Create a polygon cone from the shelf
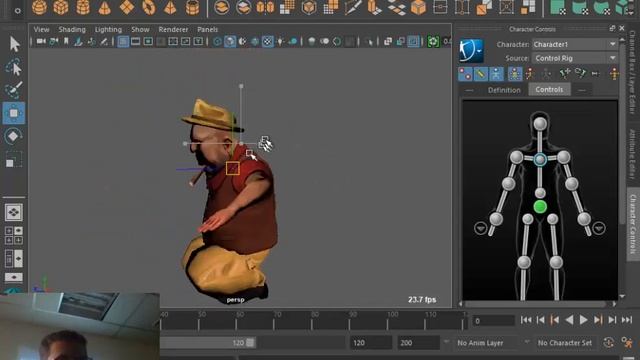The image size is (640, 360). 104,7
